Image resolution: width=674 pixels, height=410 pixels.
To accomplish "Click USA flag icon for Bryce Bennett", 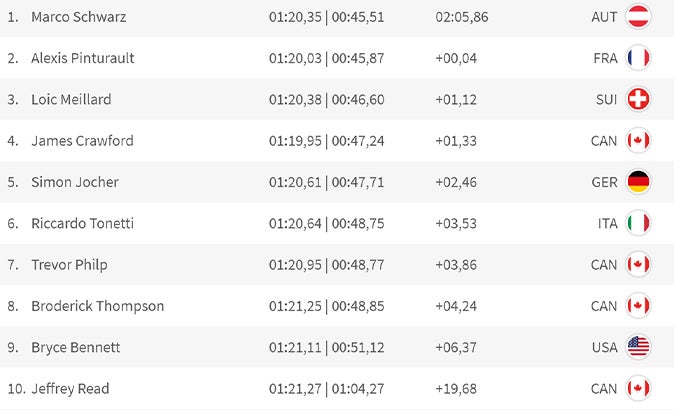I will pyautogui.click(x=637, y=347).
